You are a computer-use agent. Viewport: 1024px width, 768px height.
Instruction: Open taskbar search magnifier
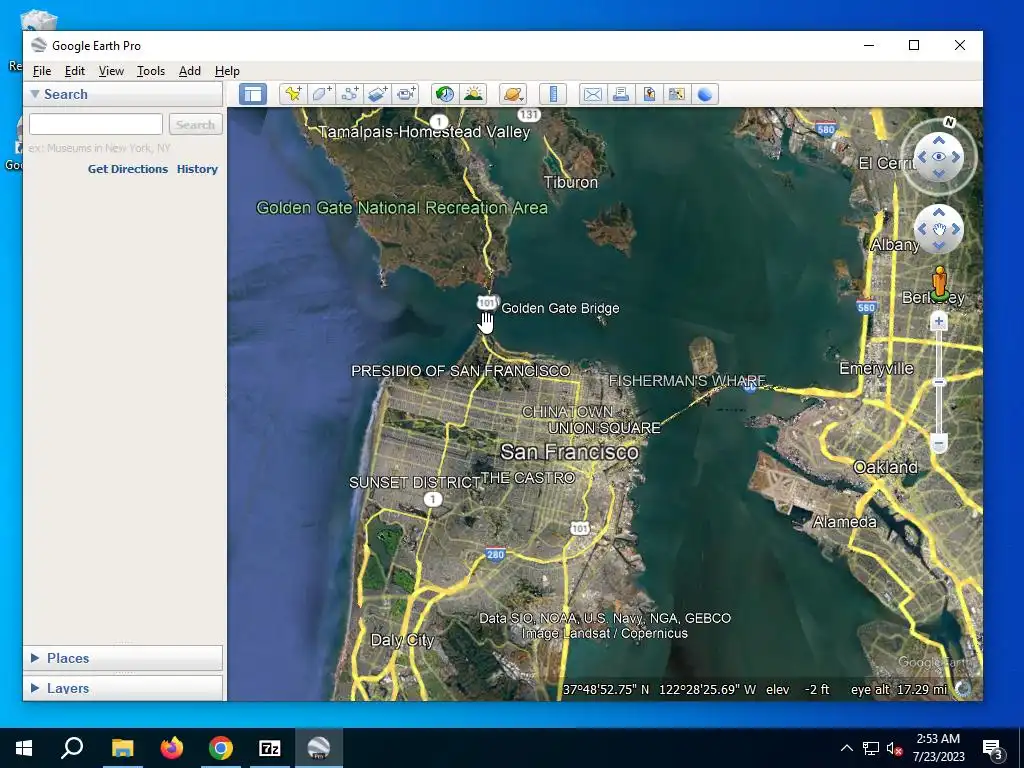tap(72, 748)
